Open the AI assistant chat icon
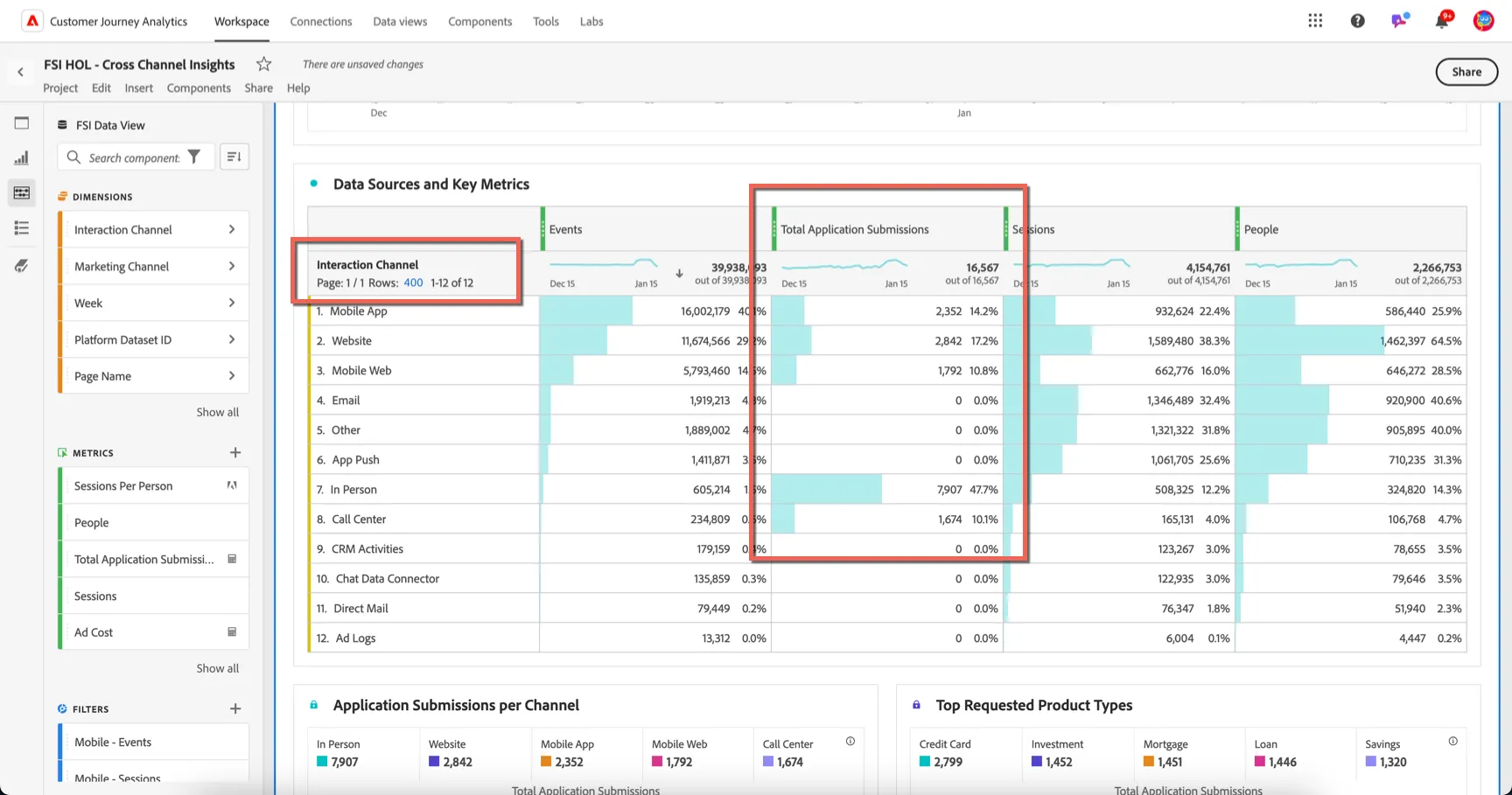The image size is (1512, 795). point(1399,20)
